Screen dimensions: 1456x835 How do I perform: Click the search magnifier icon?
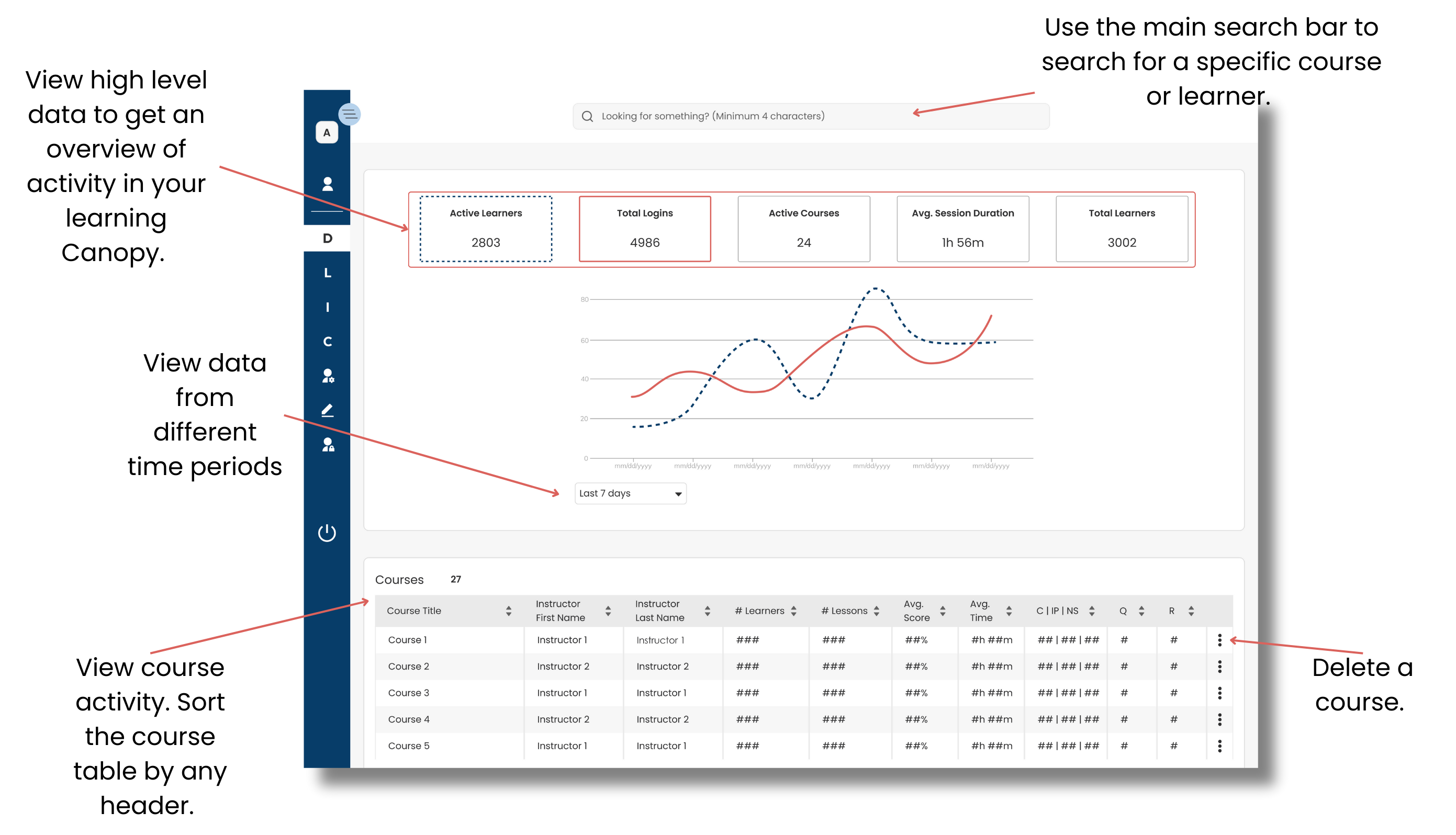[x=587, y=117]
